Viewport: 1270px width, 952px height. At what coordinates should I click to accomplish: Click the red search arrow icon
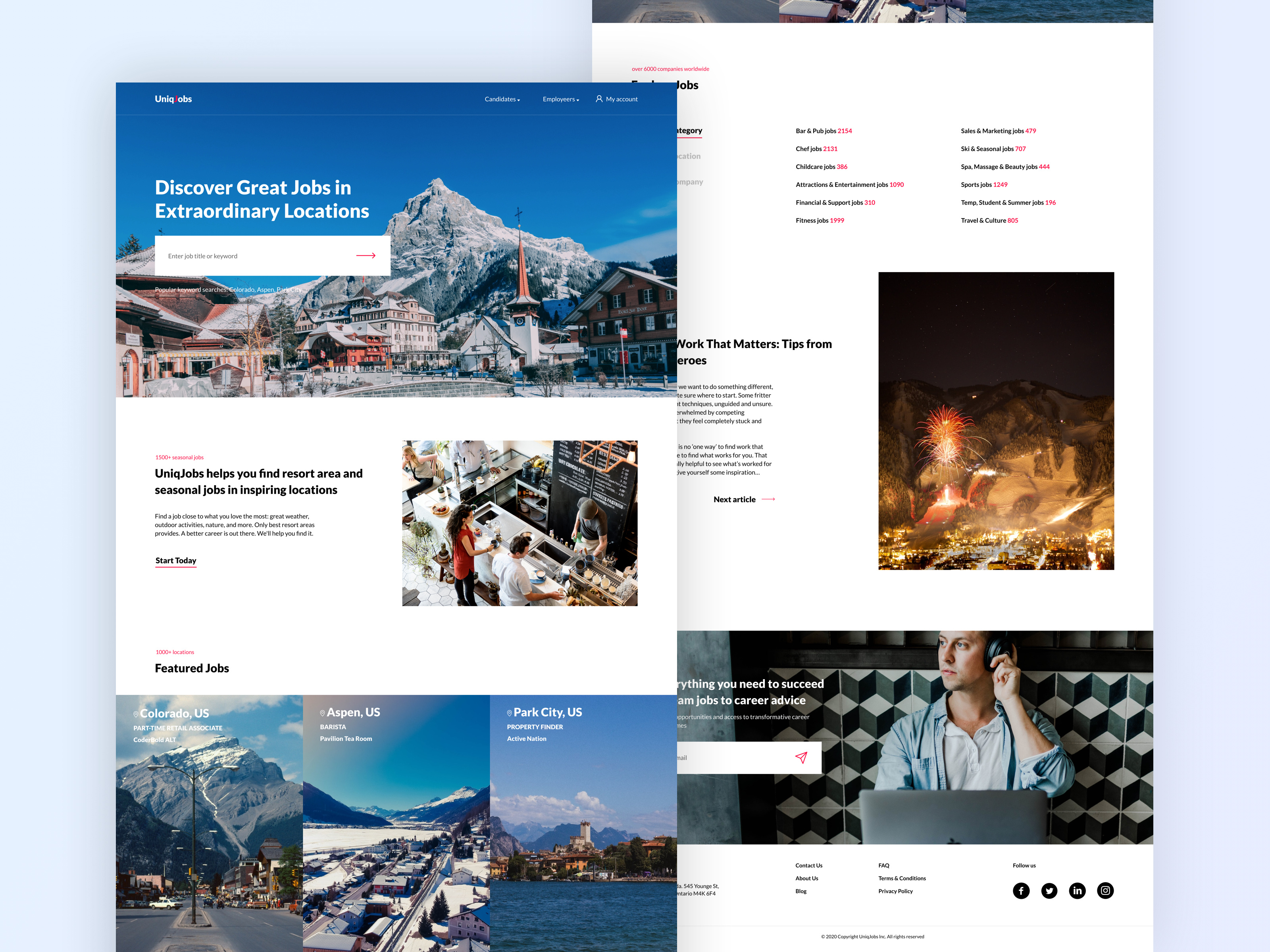pos(366,255)
